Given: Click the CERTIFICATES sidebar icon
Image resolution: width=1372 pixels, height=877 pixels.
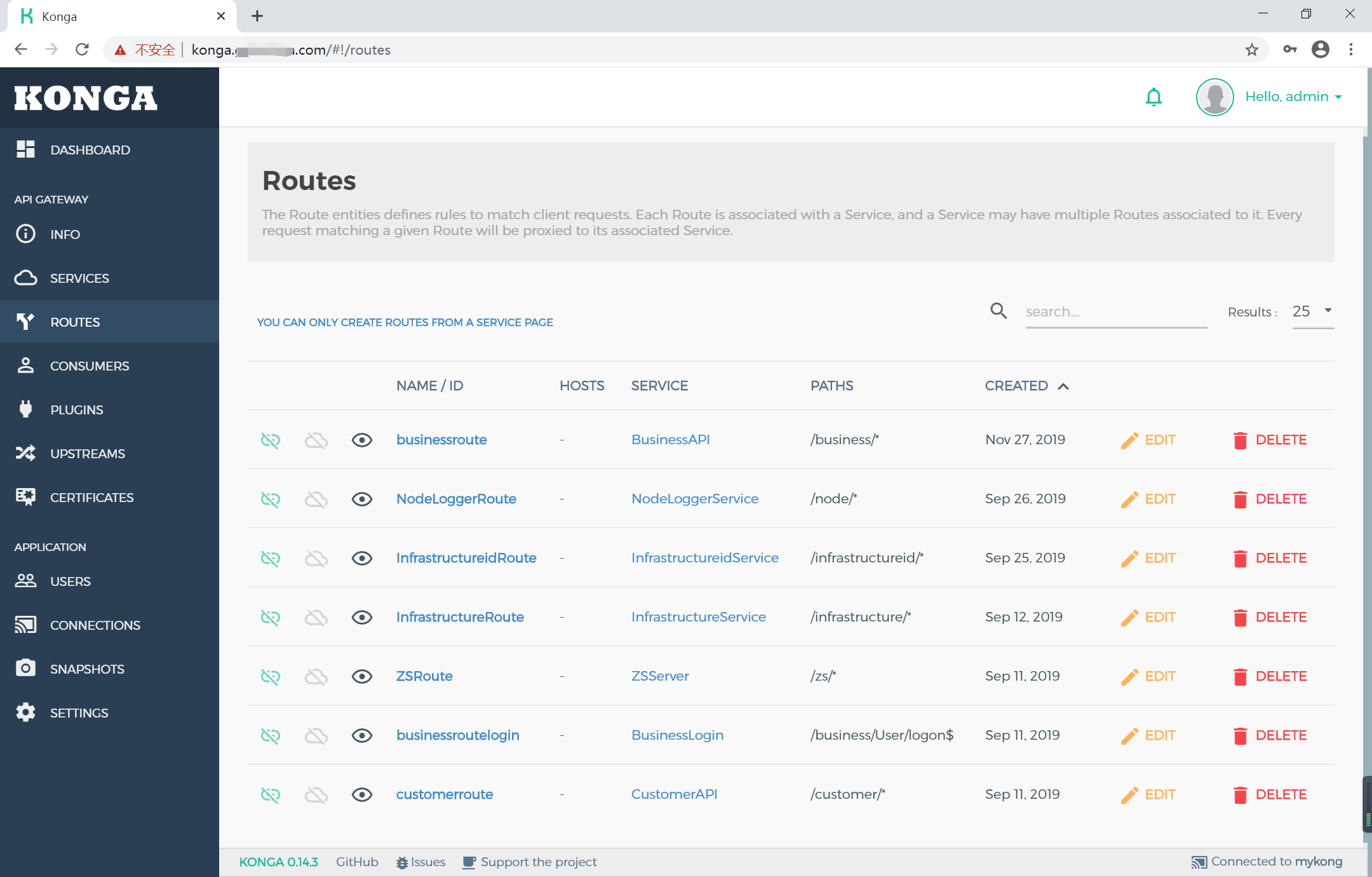Looking at the screenshot, I should (26, 497).
